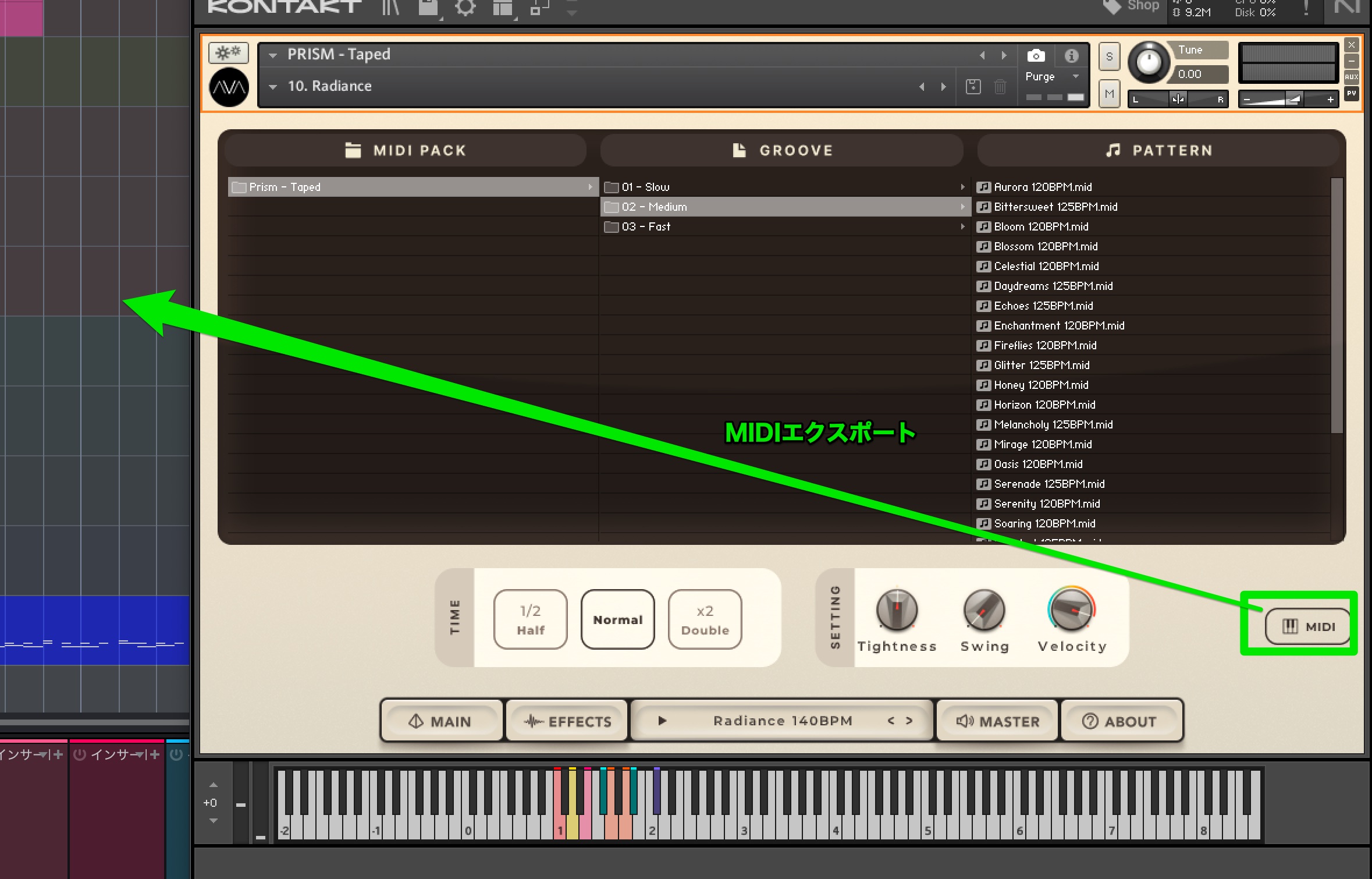Select the 1/2 Half time button
The image size is (1372, 879).
[530, 619]
